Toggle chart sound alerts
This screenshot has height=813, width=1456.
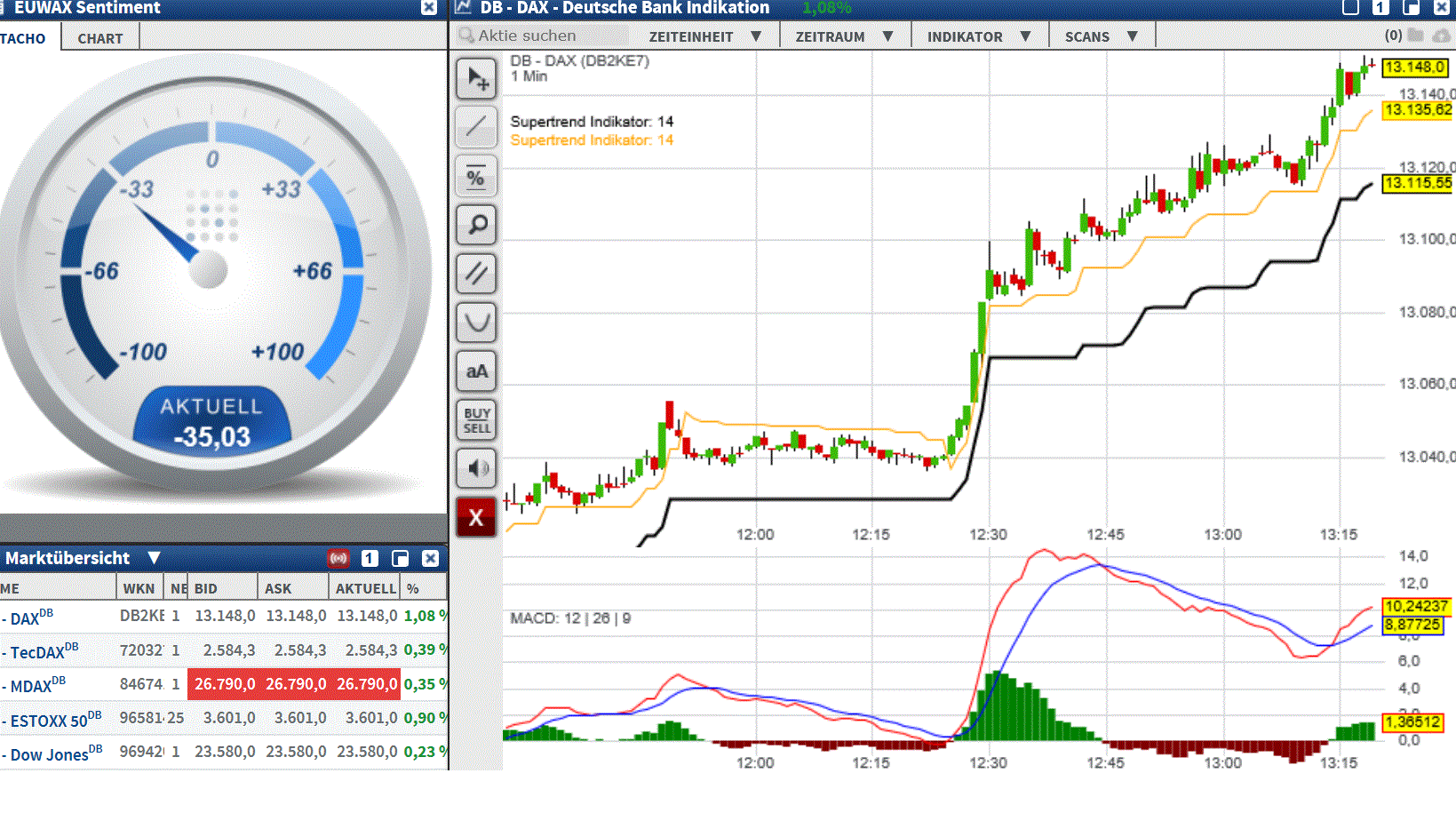click(x=476, y=468)
